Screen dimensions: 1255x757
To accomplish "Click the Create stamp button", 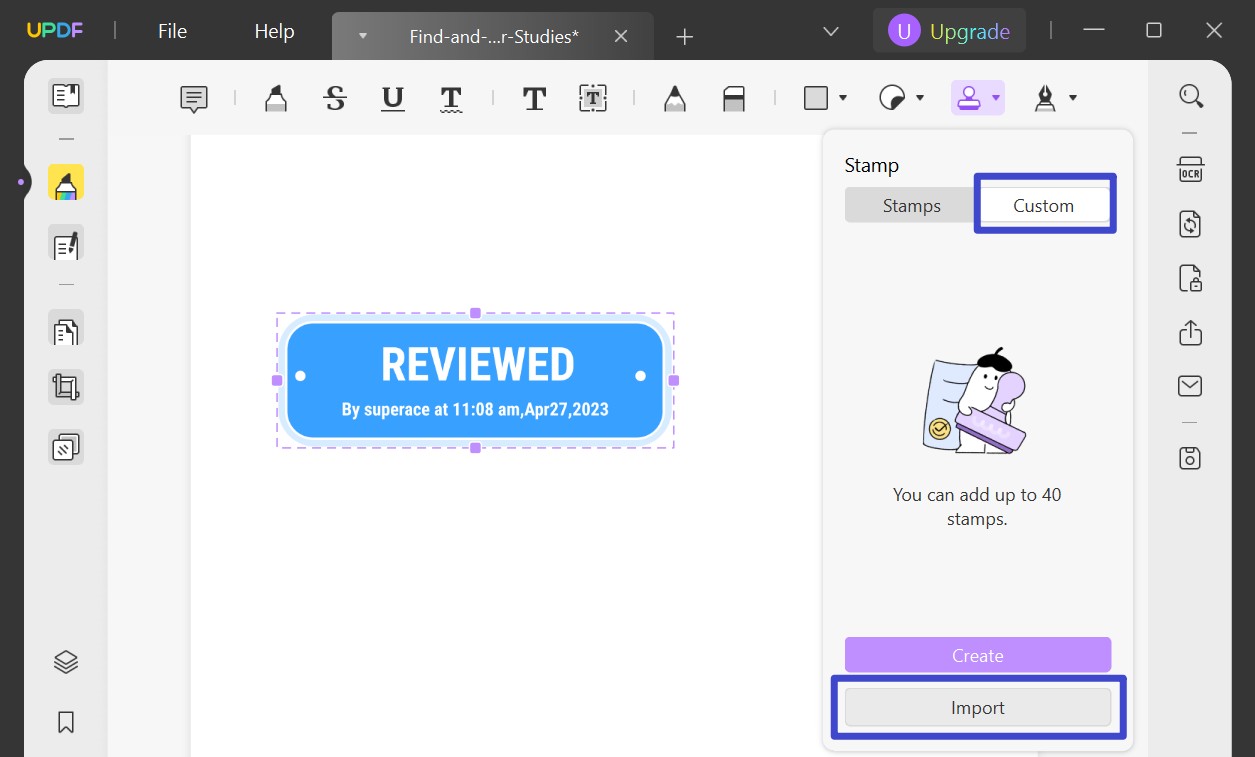I will pos(977,654).
